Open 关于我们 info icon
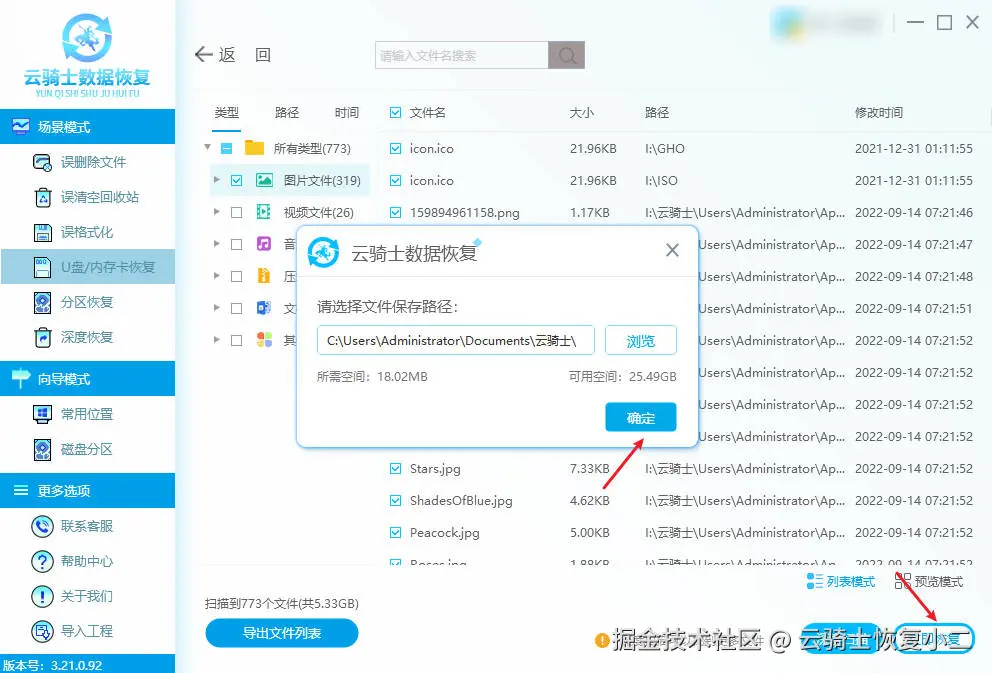 pyautogui.click(x=42, y=596)
